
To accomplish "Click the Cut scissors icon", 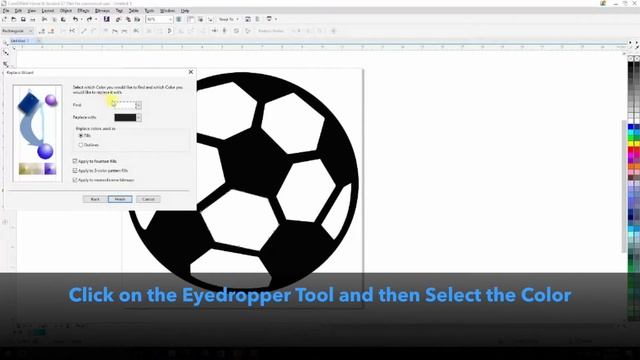I will [44, 19].
